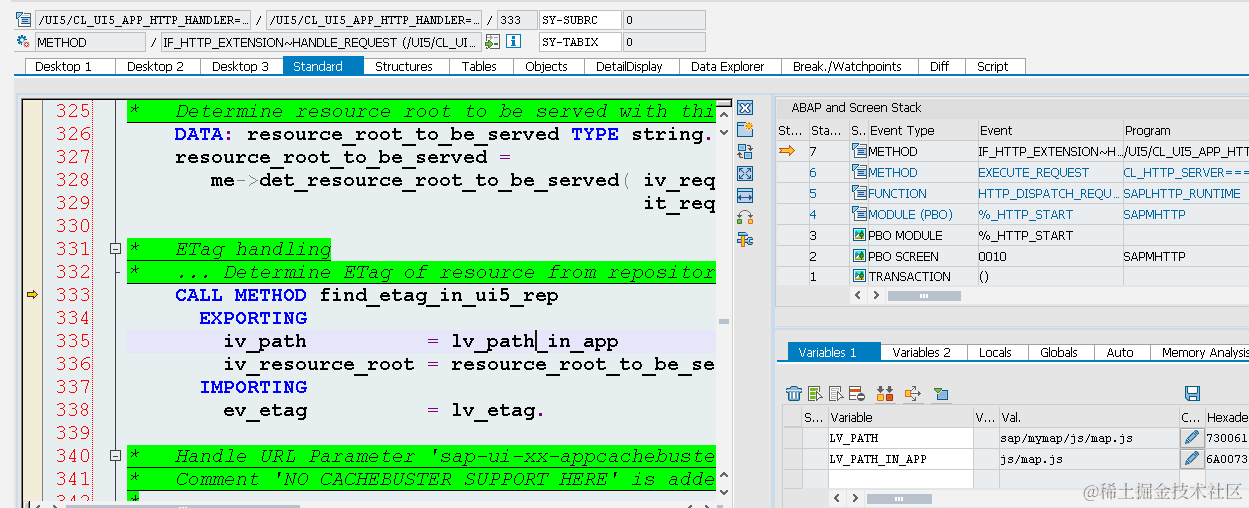Click pencil edit icon for LV_PATH
The height and width of the screenshot is (508, 1249).
click(x=1191, y=438)
